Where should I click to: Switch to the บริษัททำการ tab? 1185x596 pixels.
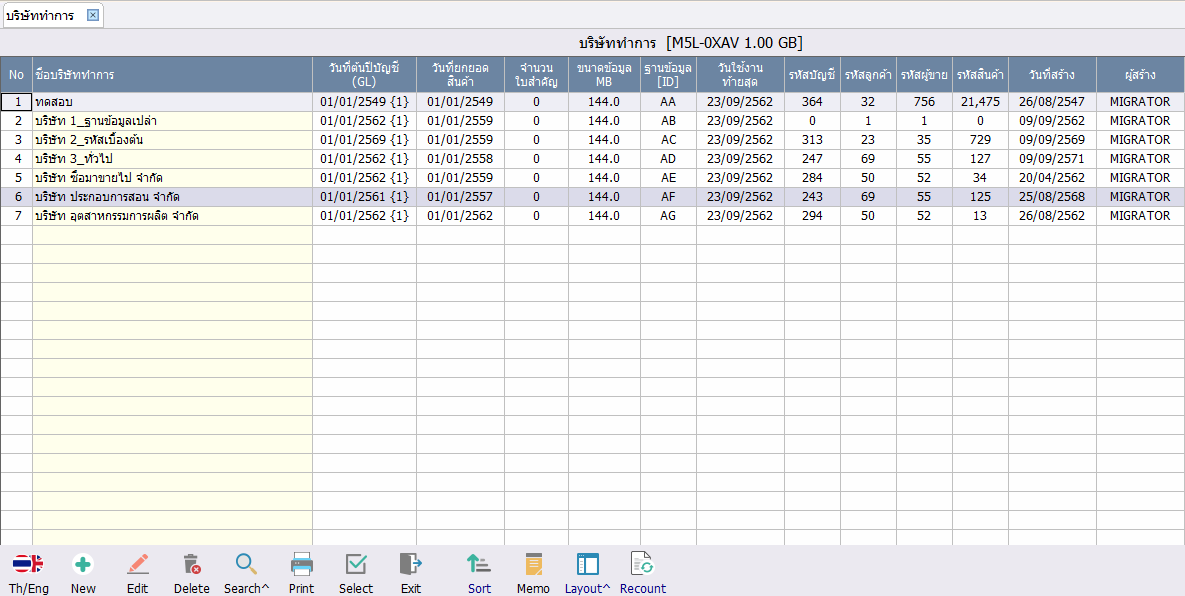[40, 15]
